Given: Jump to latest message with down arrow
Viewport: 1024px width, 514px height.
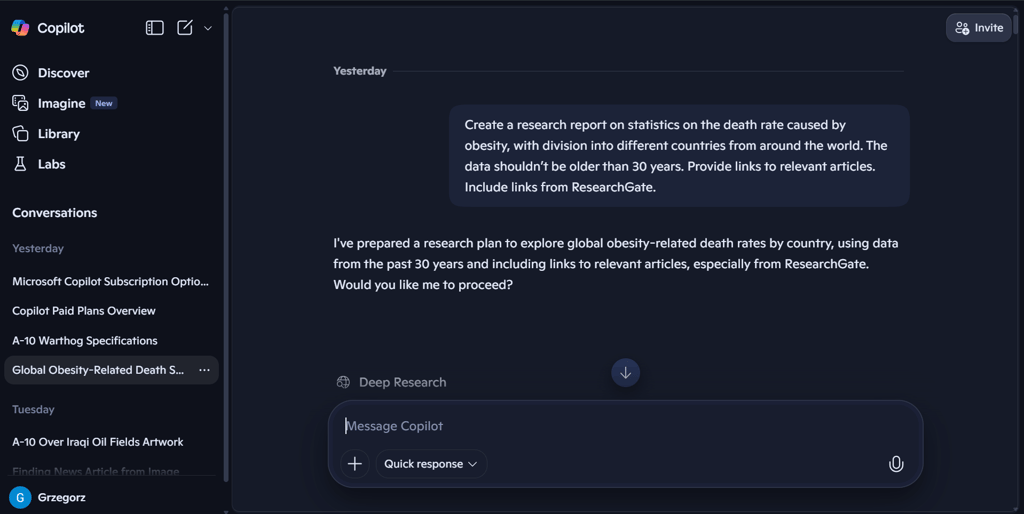Looking at the screenshot, I should click(x=626, y=373).
